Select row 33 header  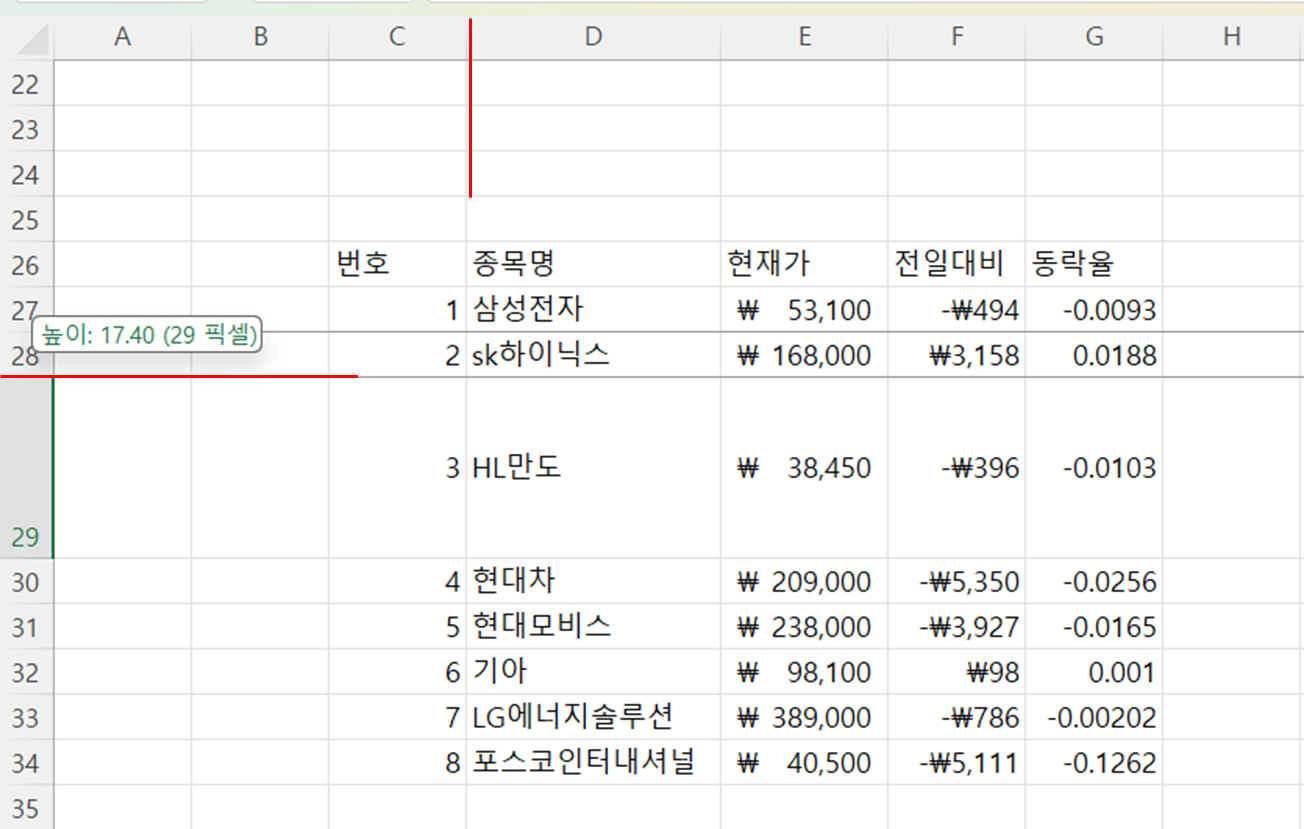[x=26, y=718]
